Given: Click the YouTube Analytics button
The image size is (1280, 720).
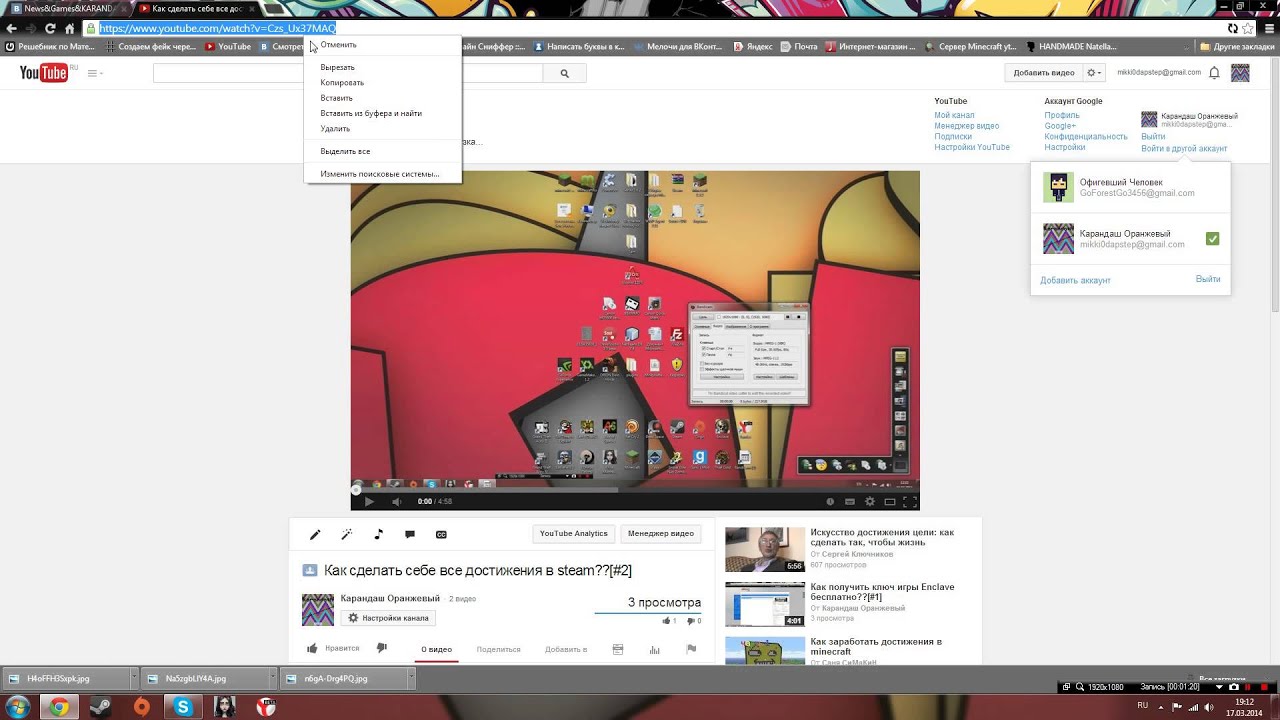Looking at the screenshot, I should (x=574, y=534).
